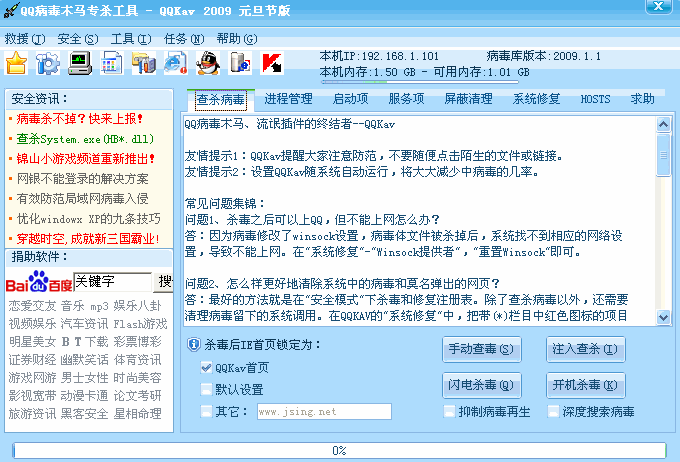680x462 pixels.
Task: Open the 安全 menu
Action: click(78, 39)
